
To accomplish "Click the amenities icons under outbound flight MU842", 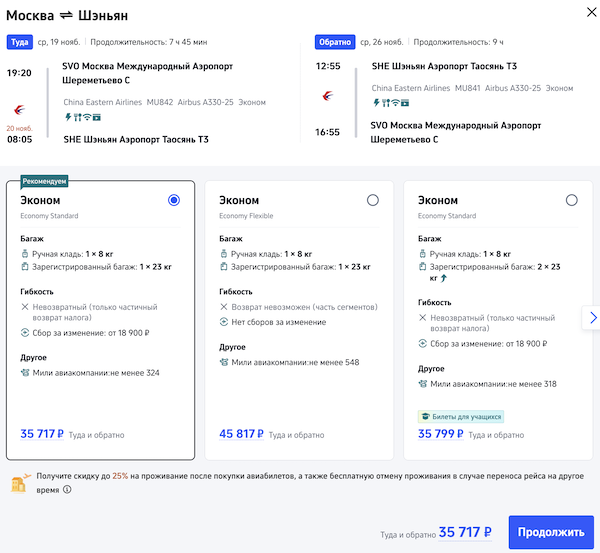I will (x=82, y=116).
